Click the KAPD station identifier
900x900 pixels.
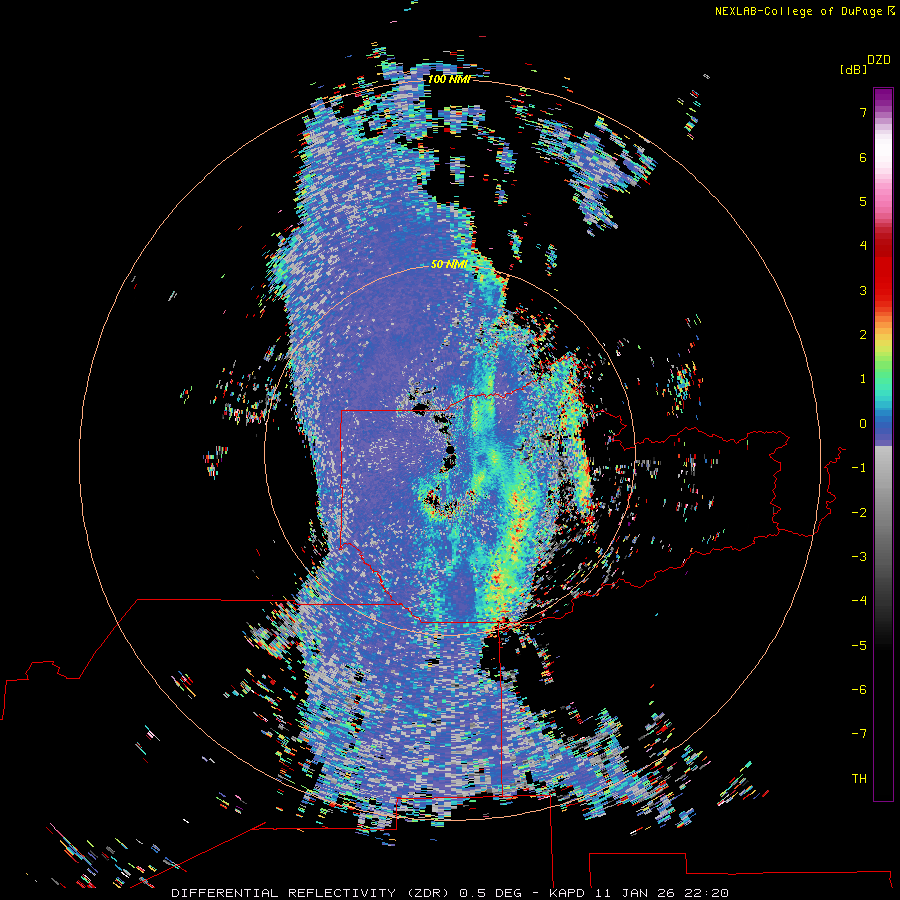pos(567,893)
